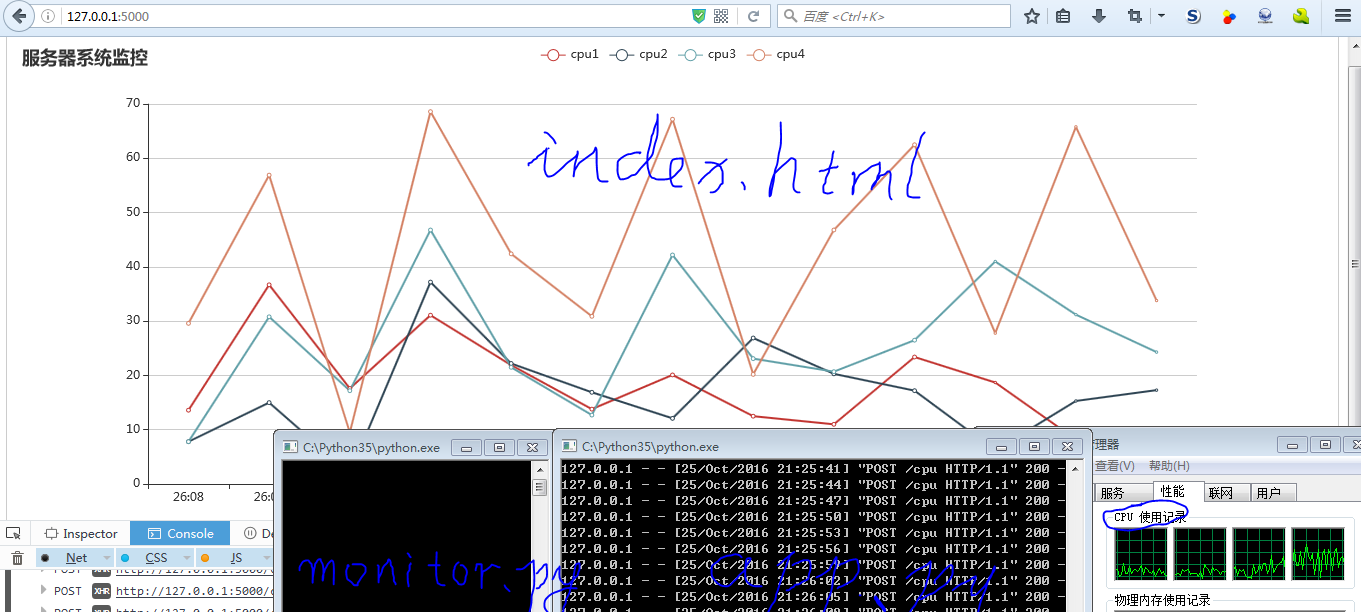Expand the screenshot tool dropdown arrow
The width and height of the screenshot is (1361, 612).
click(1161, 16)
